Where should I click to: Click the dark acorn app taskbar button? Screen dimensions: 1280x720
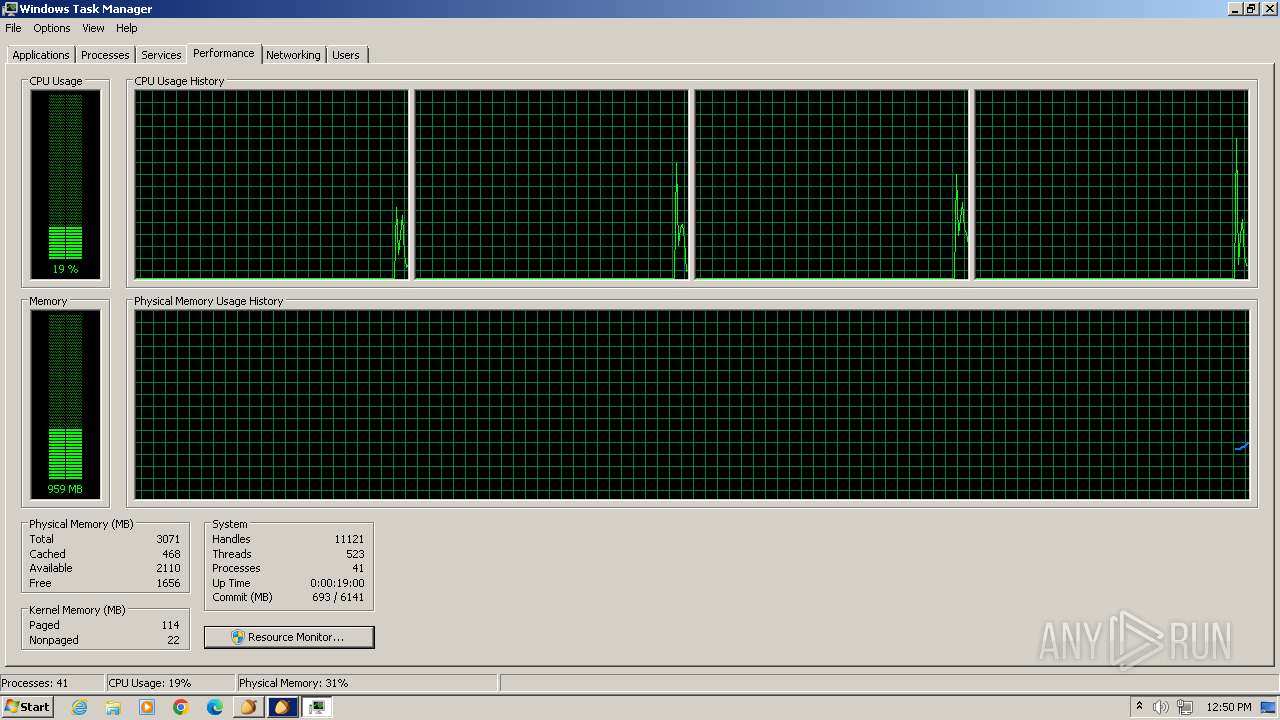[283, 707]
